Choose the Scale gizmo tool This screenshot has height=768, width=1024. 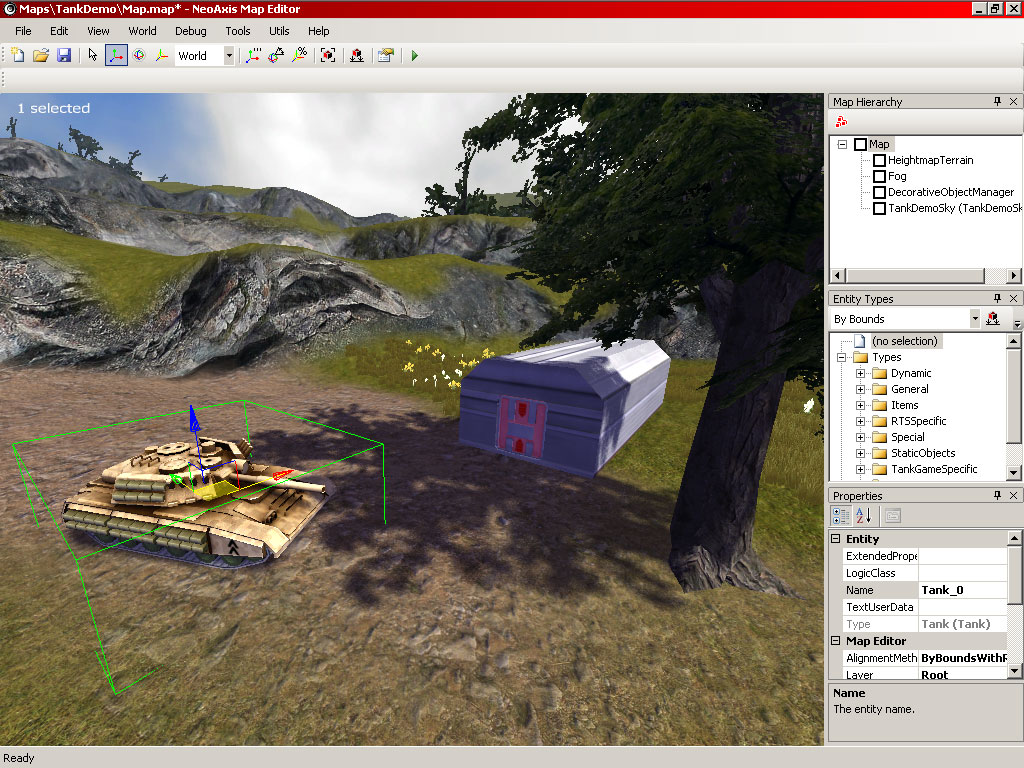pos(161,56)
